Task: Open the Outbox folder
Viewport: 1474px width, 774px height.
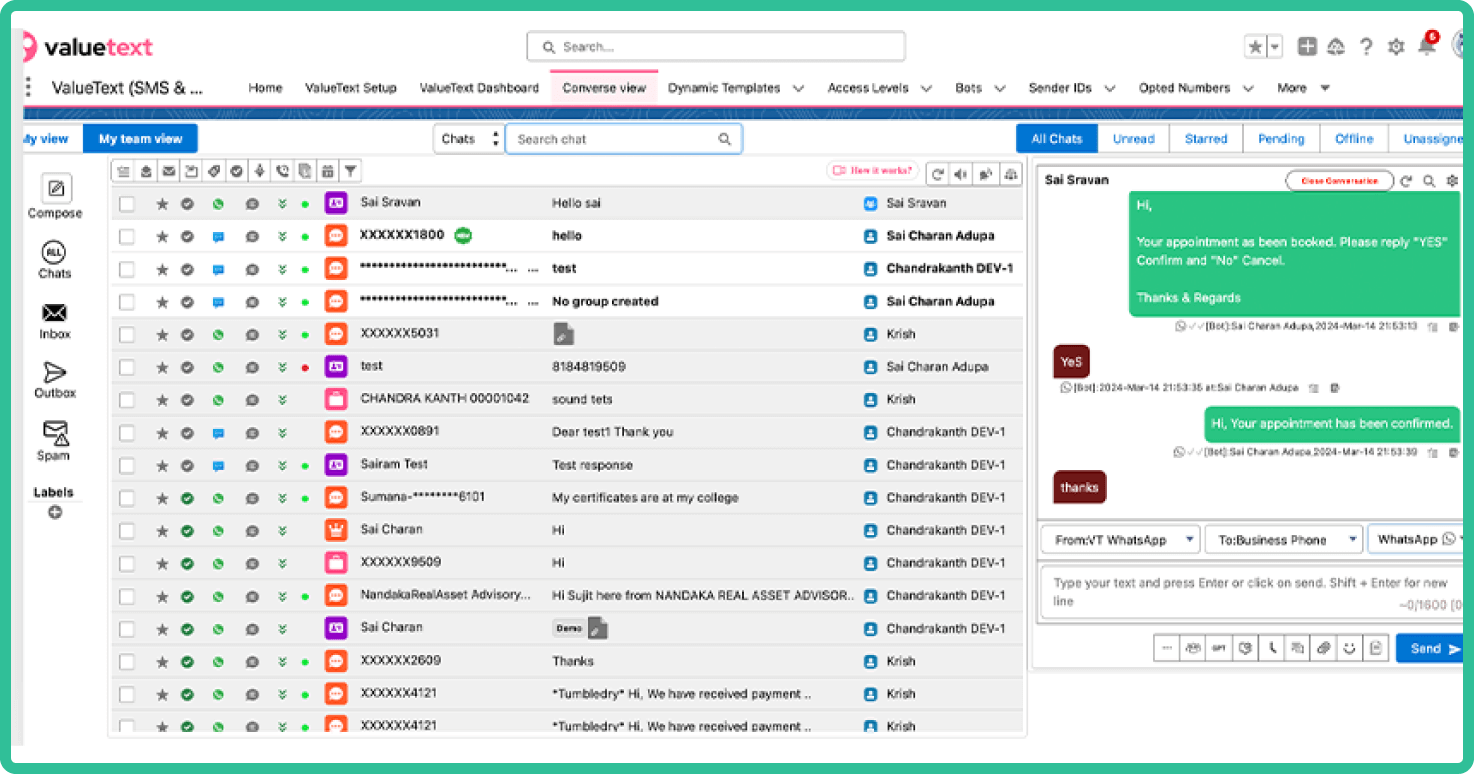Action: pyautogui.click(x=55, y=381)
